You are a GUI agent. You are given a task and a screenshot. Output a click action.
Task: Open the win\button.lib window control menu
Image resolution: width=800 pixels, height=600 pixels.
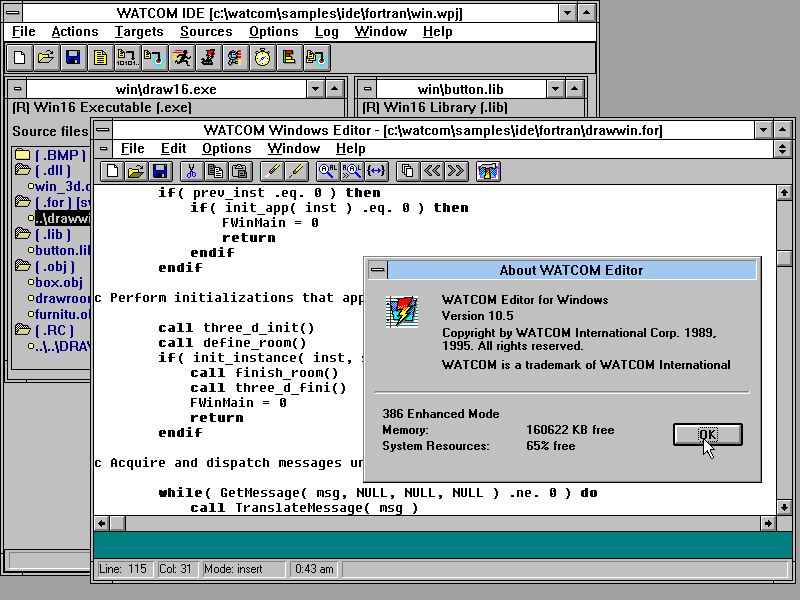tap(367, 89)
